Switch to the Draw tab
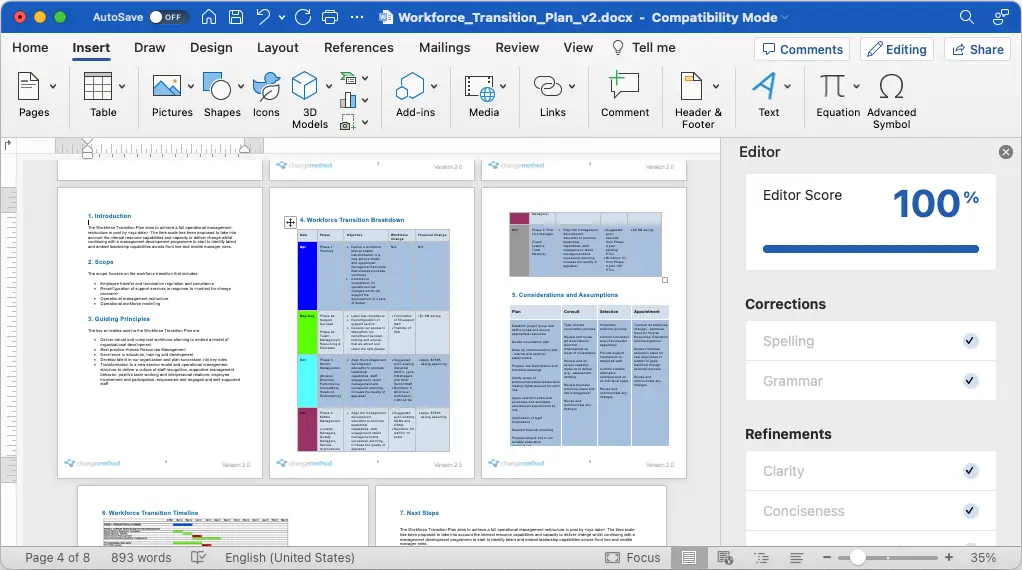The height and width of the screenshot is (570, 1022). click(149, 48)
